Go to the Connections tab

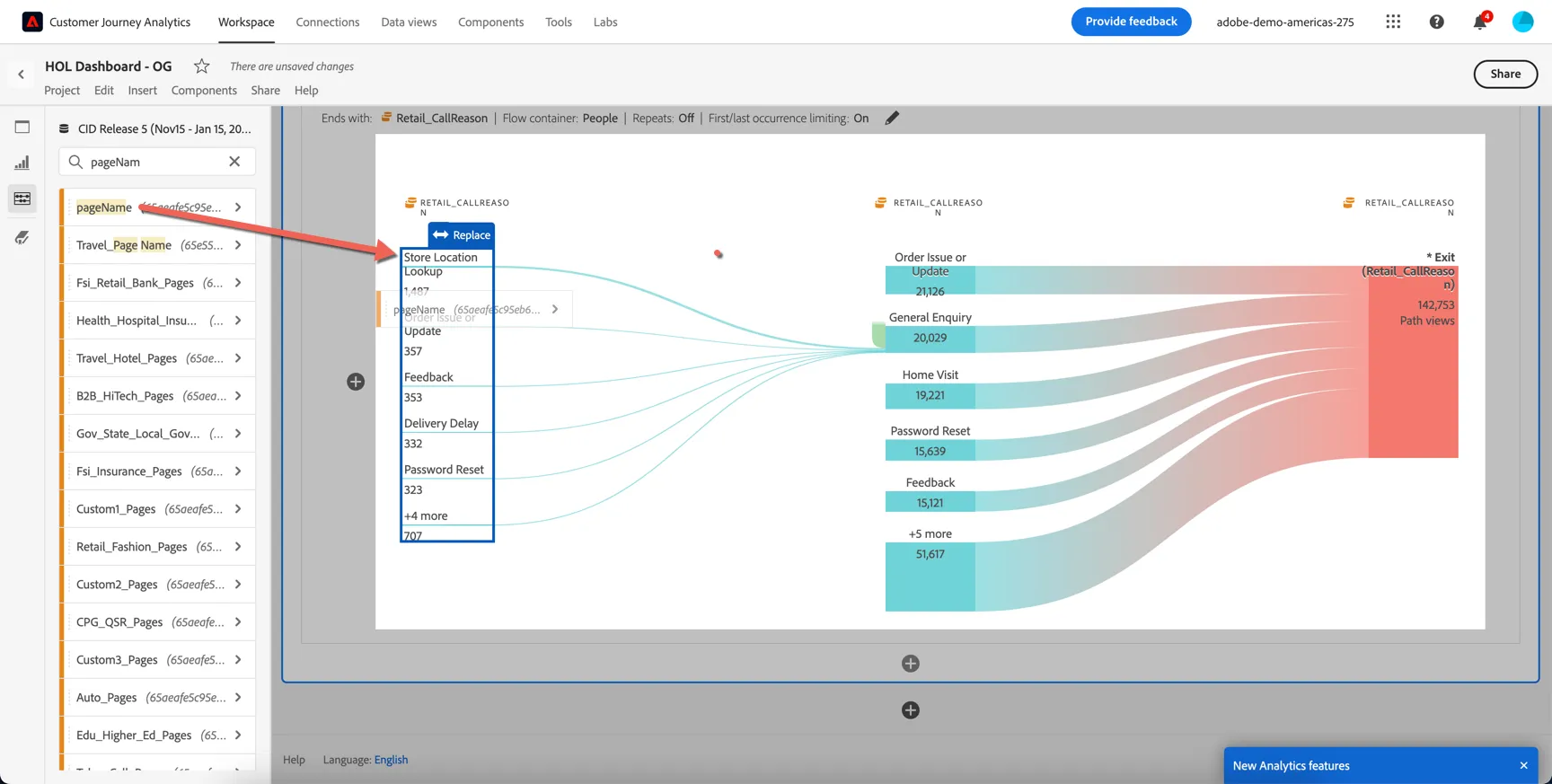coord(328,22)
